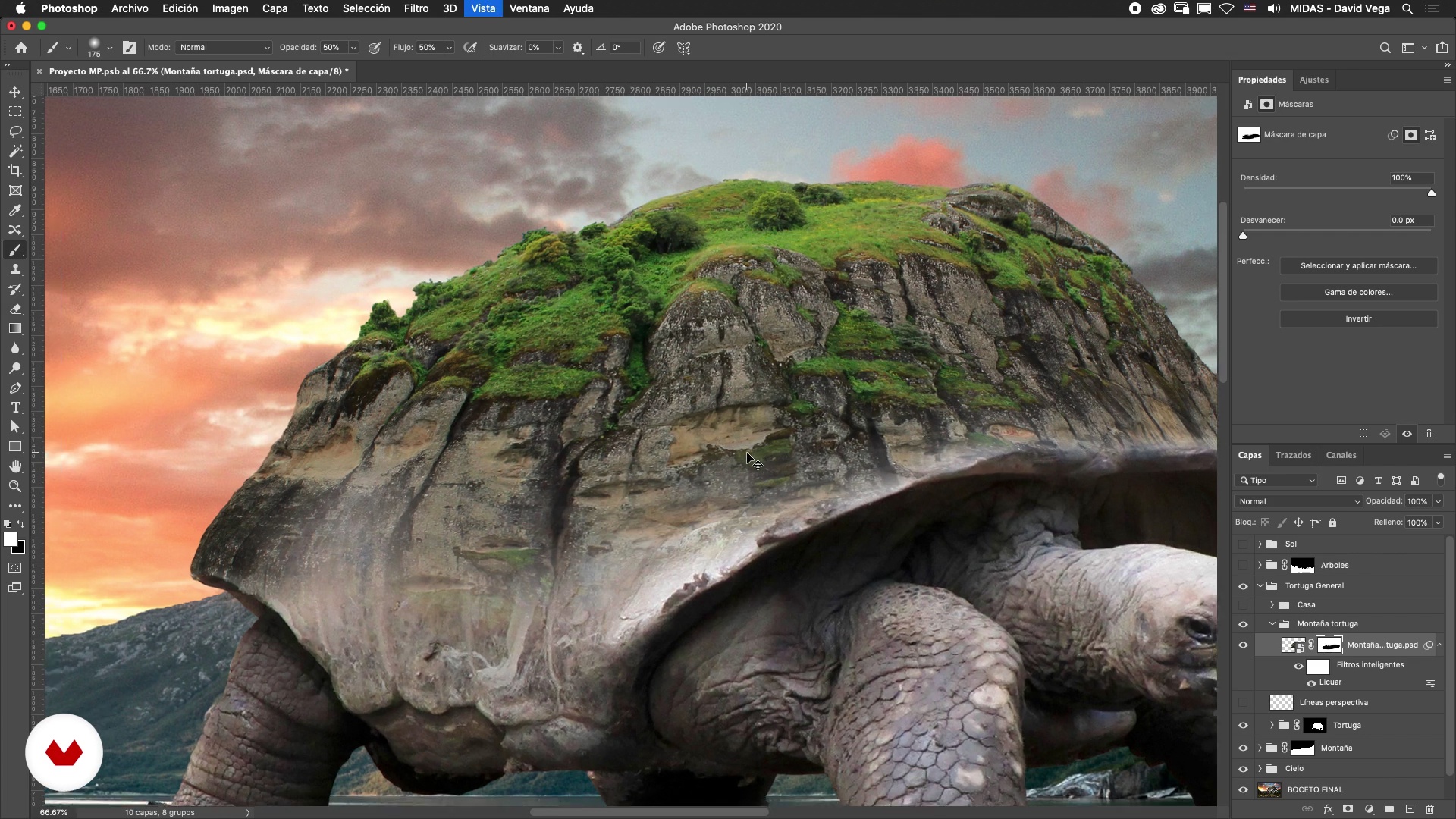The width and height of the screenshot is (1456, 819).
Task: Select the Zoom tool
Action: coord(15,486)
